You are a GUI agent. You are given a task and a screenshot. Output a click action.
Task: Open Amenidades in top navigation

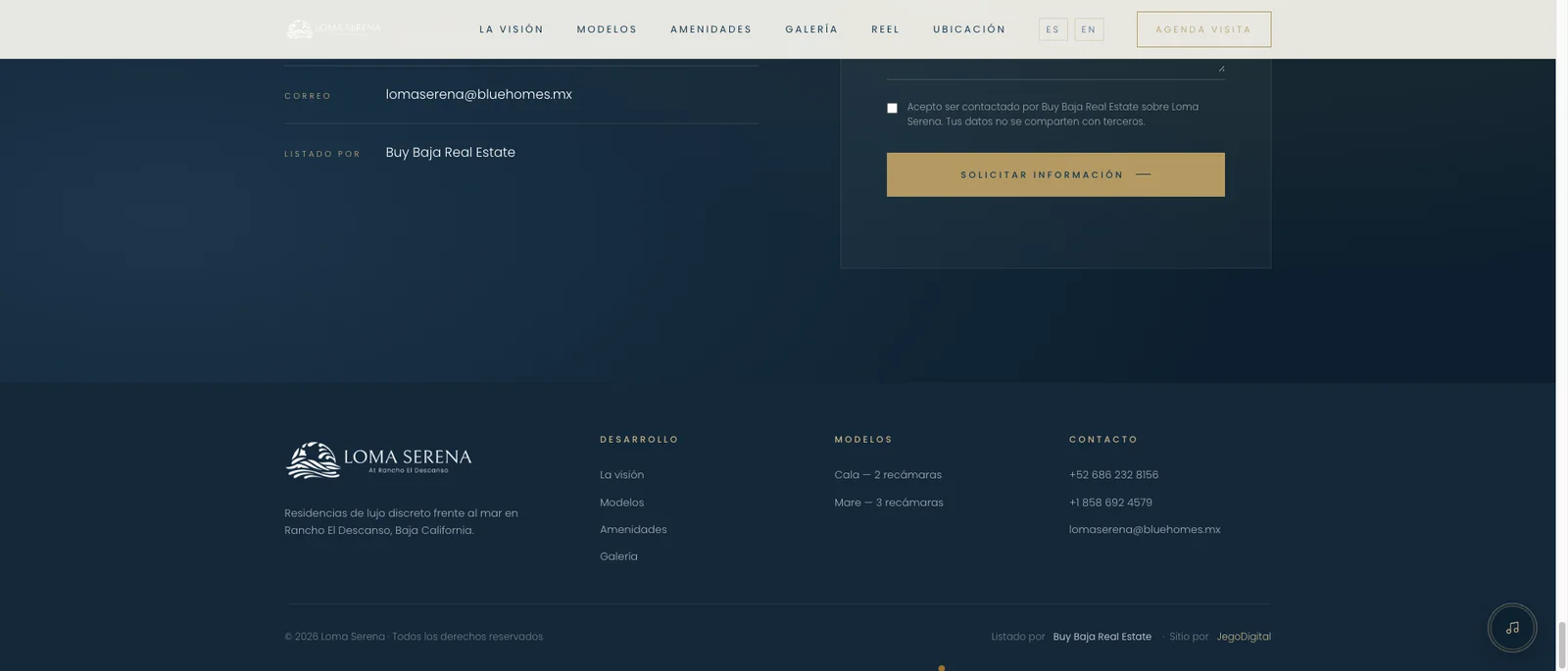coord(711,29)
